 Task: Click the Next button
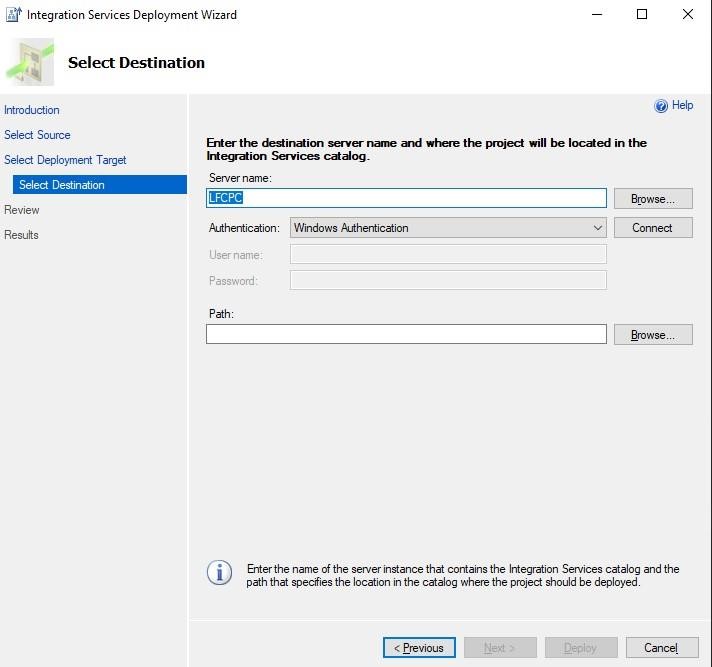(x=500, y=647)
